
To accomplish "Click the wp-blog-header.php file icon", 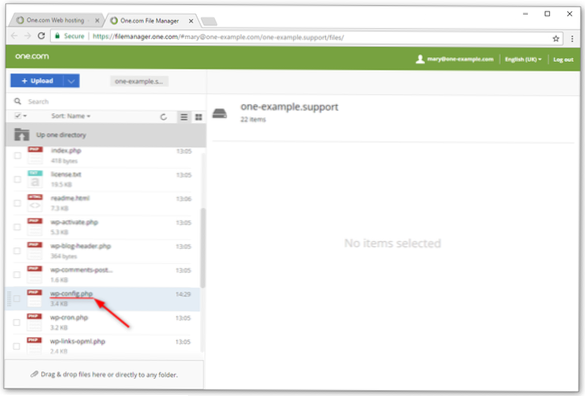I will 35,251.
